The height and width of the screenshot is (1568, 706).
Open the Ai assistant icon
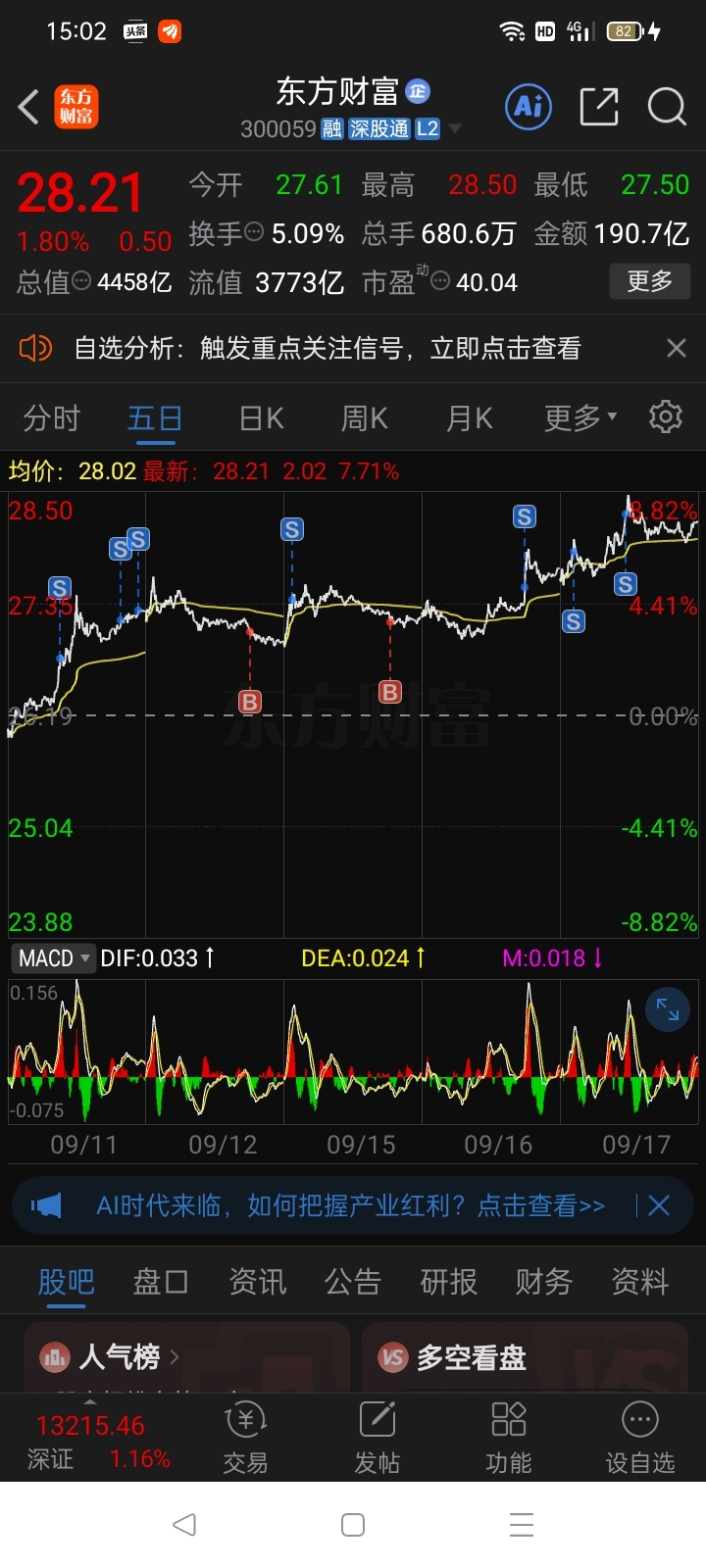[529, 106]
